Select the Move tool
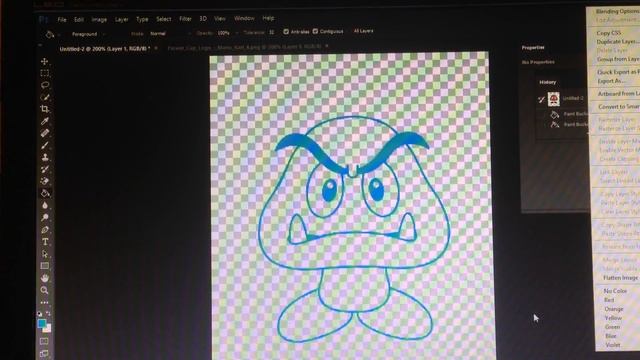The image size is (640, 360). (x=44, y=61)
